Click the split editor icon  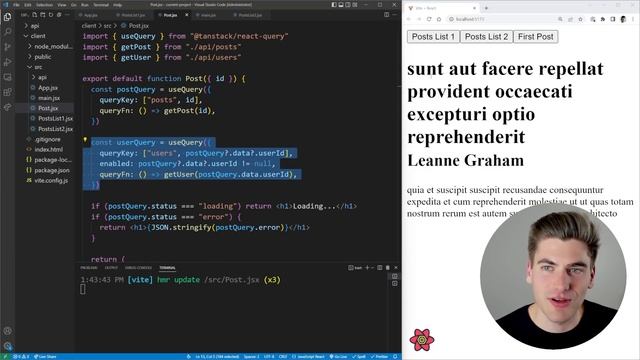tap(386, 15)
